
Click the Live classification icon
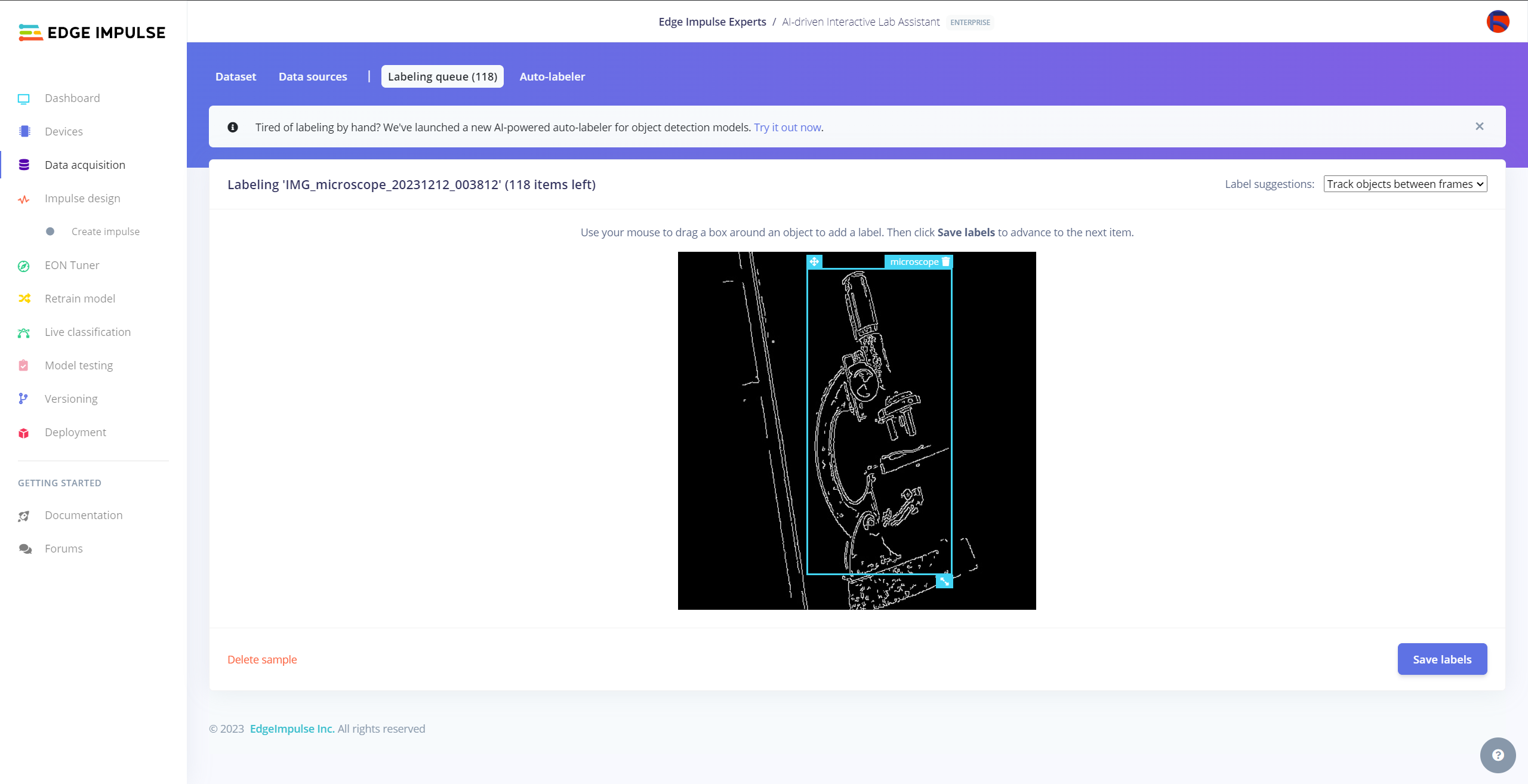[24, 331]
